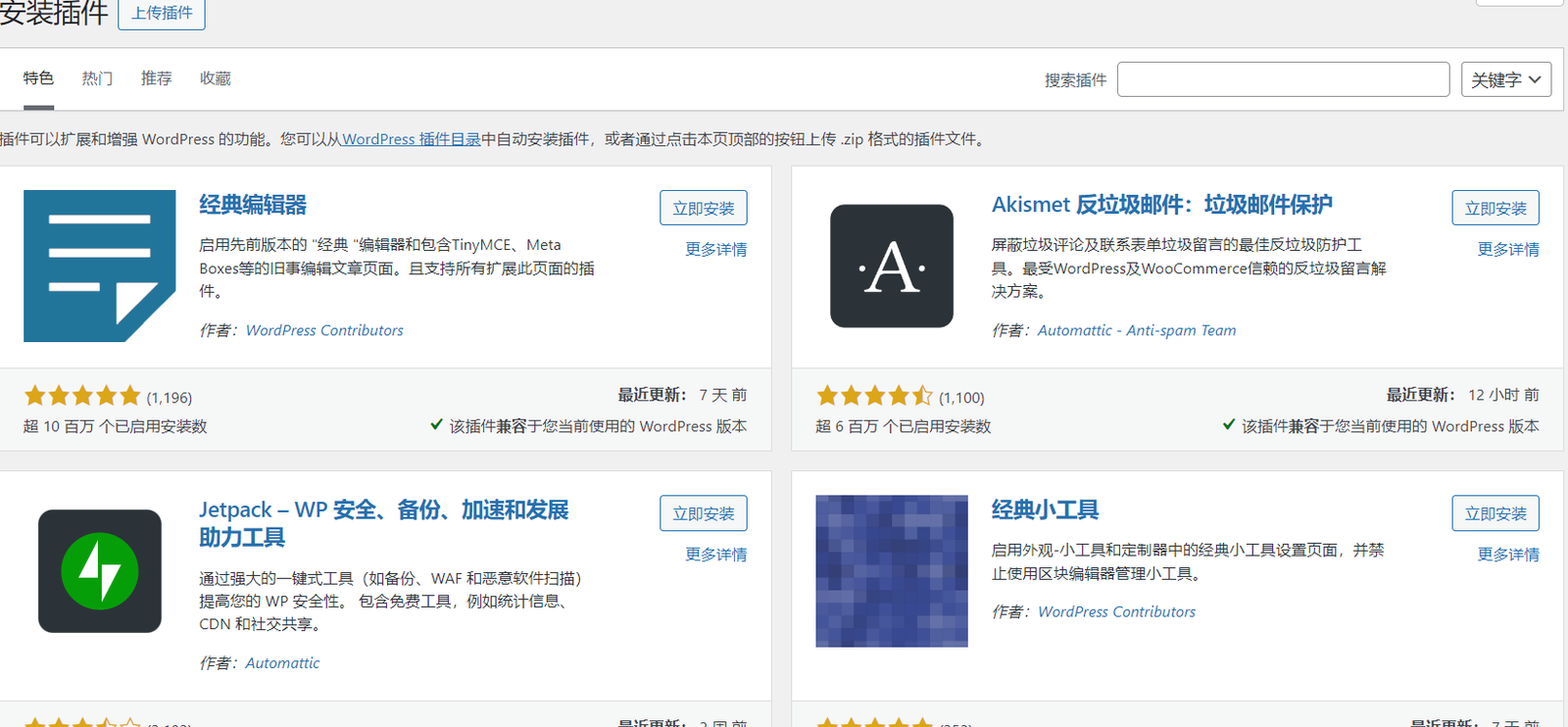View 更多详情 for Jetpack

[x=716, y=555]
